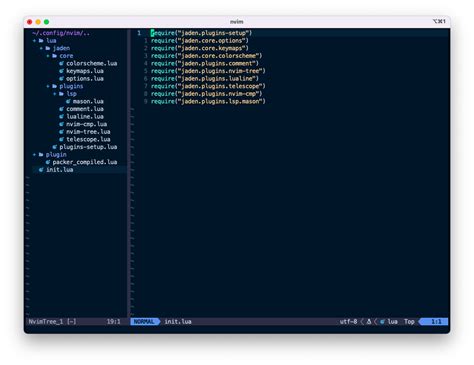Open packer_compiled.lua from the tree

tap(85, 162)
